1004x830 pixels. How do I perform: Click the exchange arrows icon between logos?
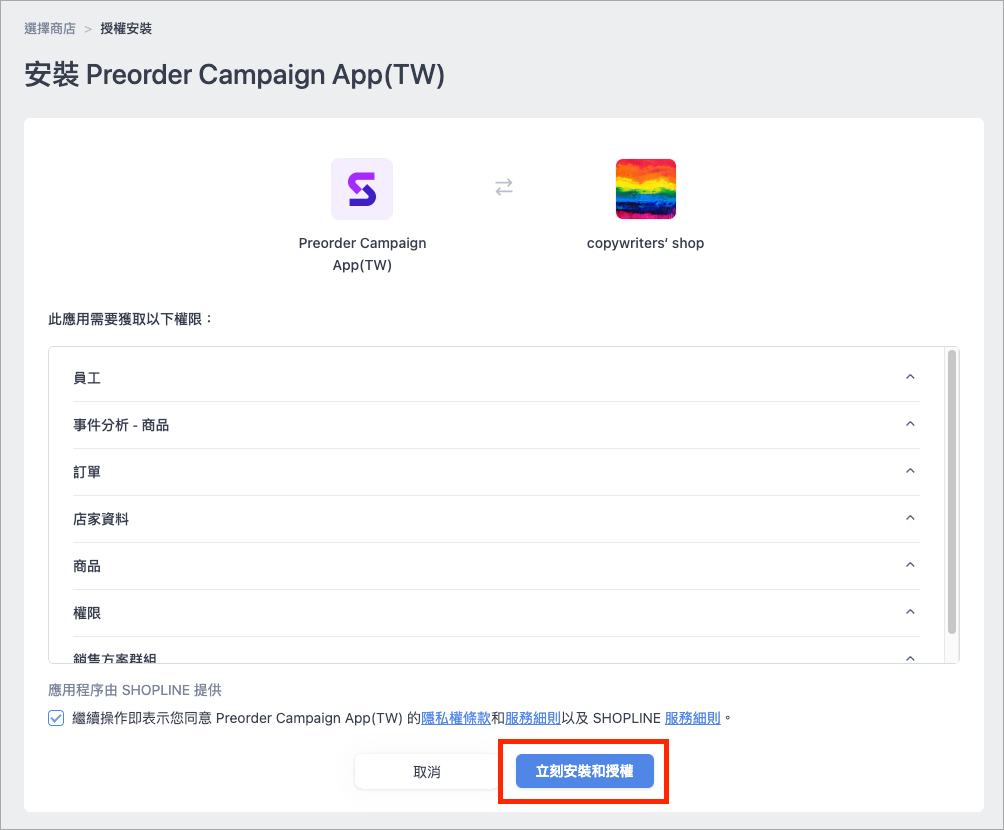[504, 187]
